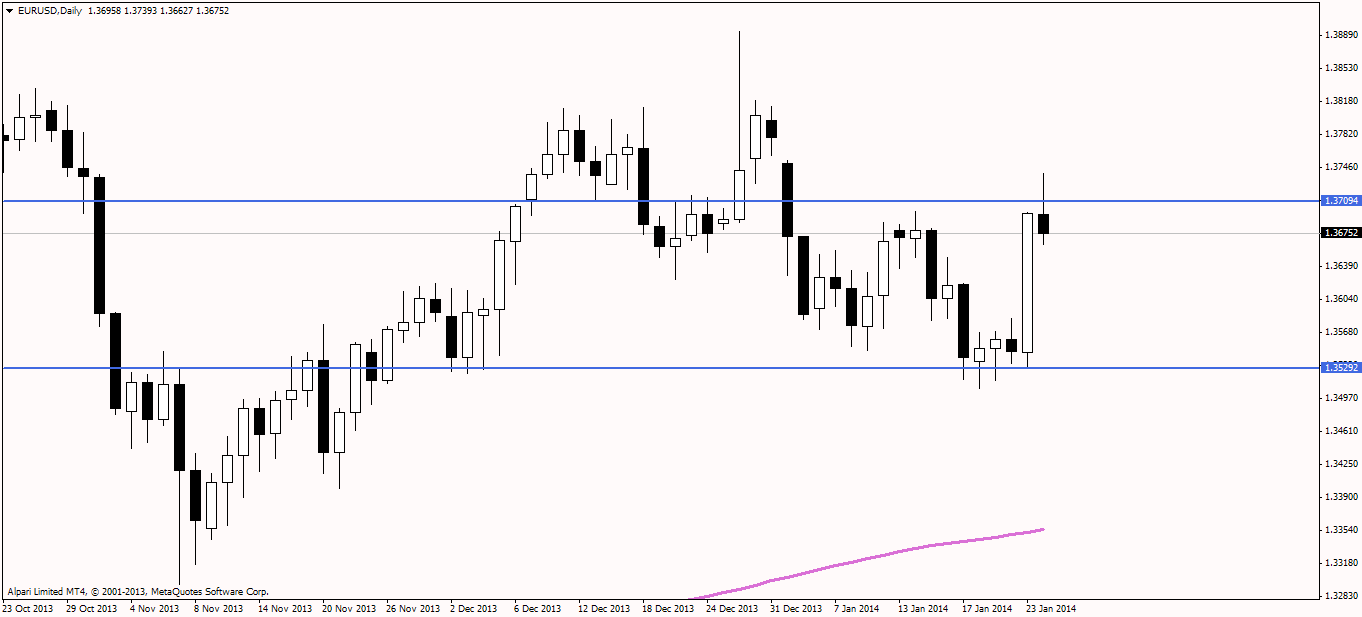
Task: Click the 2 Dec 2013 date label
Action: click(x=474, y=608)
